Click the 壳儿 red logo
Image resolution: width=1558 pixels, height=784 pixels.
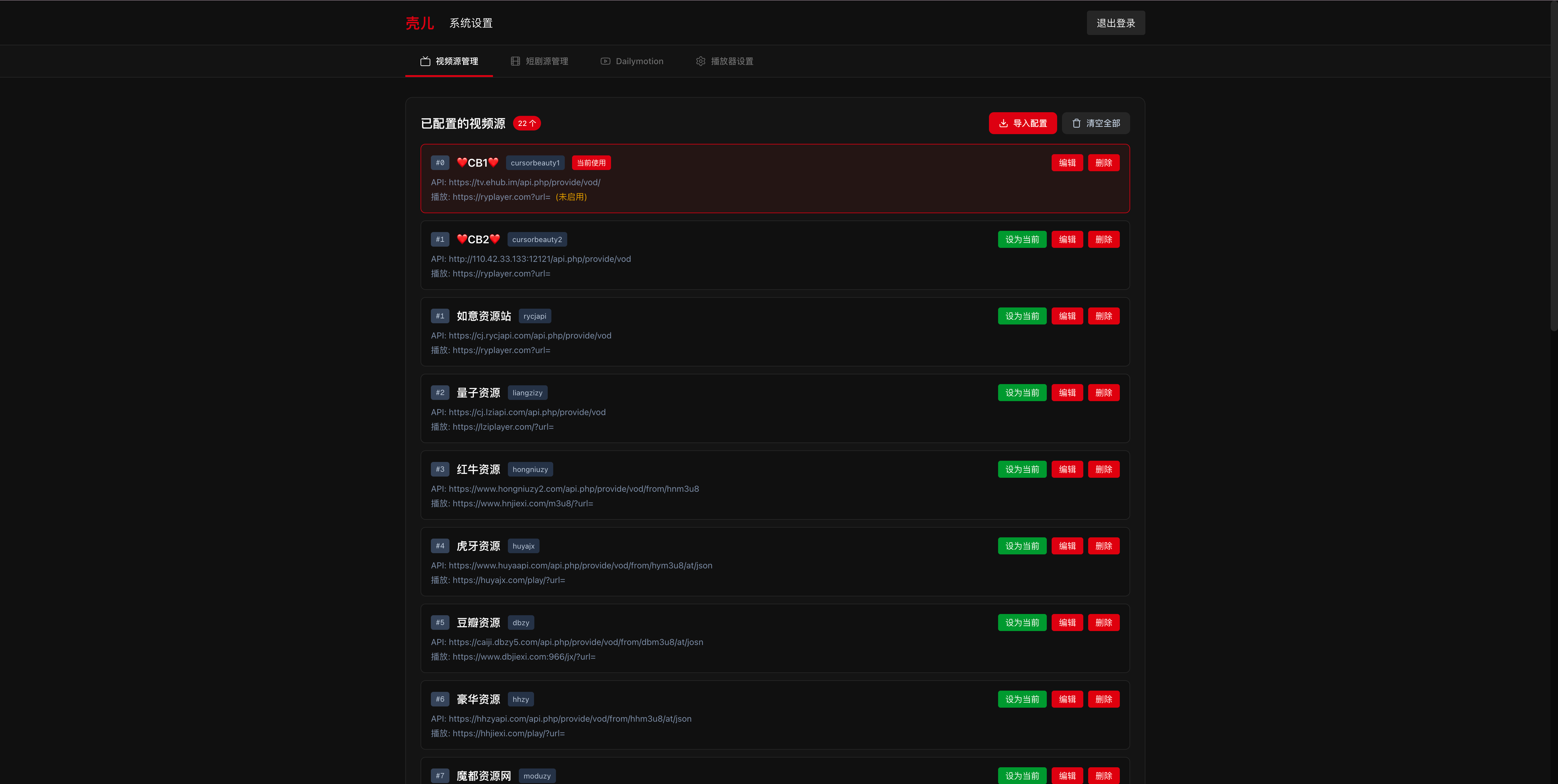pyautogui.click(x=419, y=23)
